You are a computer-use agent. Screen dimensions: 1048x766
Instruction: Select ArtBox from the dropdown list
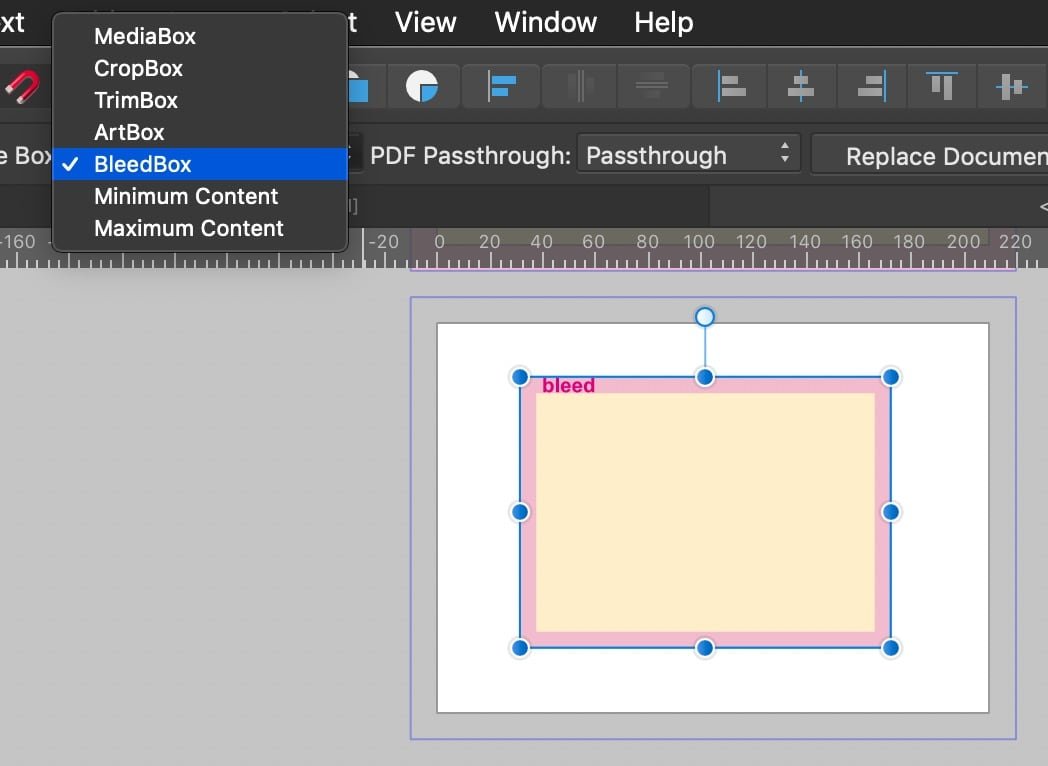click(x=131, y=132)
